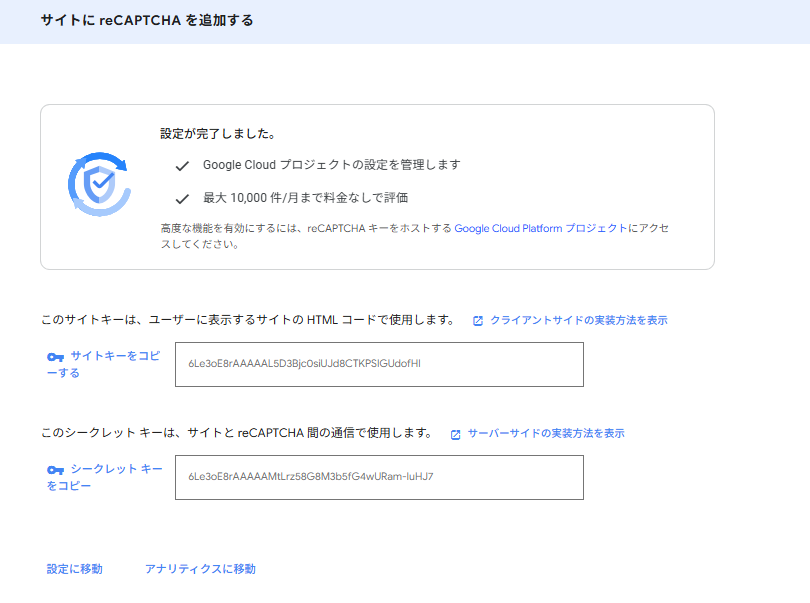Open サーバーサイドの実装方法を表示 link
The image size is (810, 603).
click(x=546, y=434)
